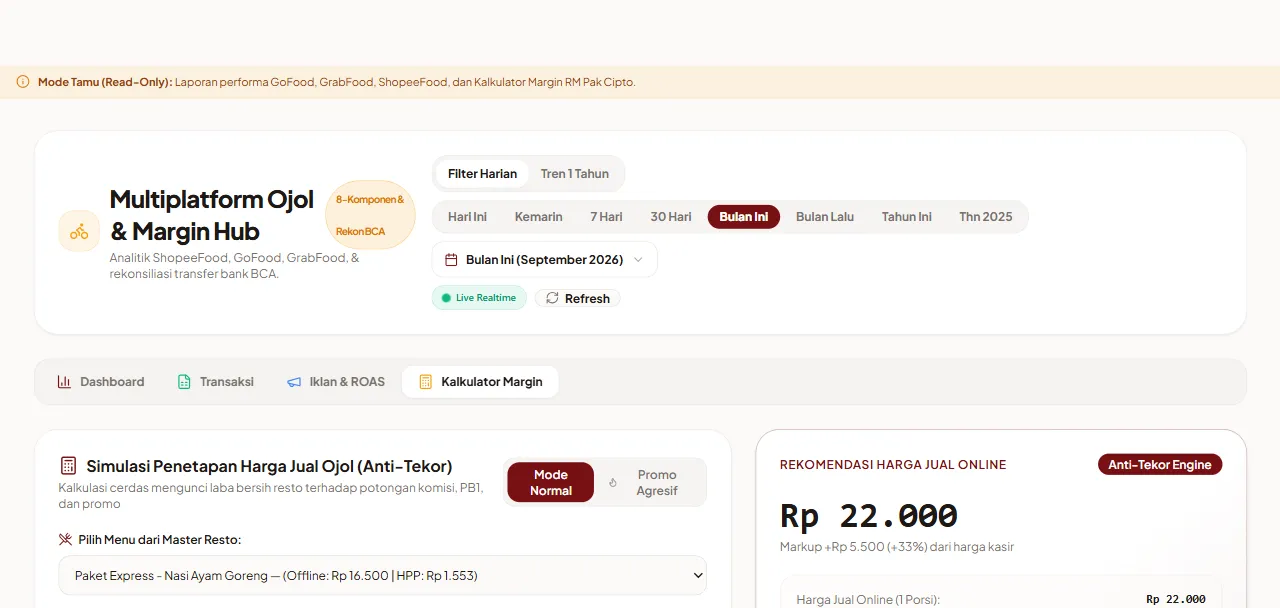Click the calendar icon in month selector
This screenshot has height=608, width=1280.
pyautogui.click(x=451, y=259)
